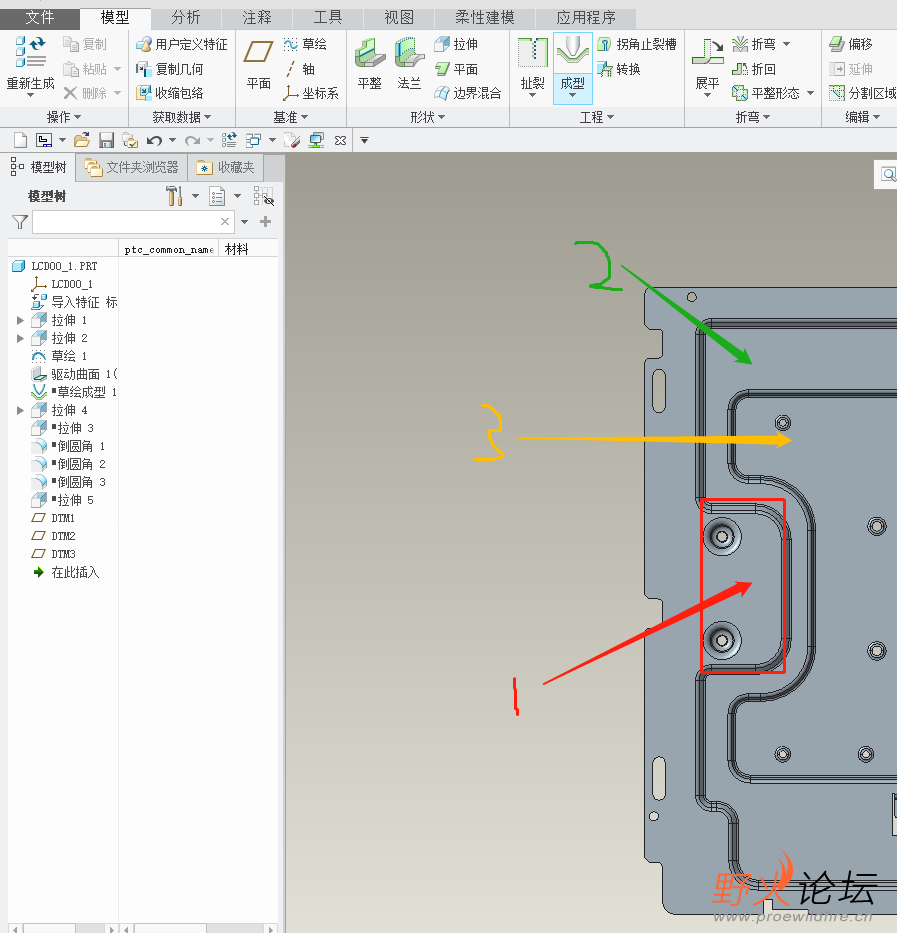The width and height of the screenshot is (897, 933).
Task: Create a 坐标系 coordinate system
Action: click(x=311, y=93)
